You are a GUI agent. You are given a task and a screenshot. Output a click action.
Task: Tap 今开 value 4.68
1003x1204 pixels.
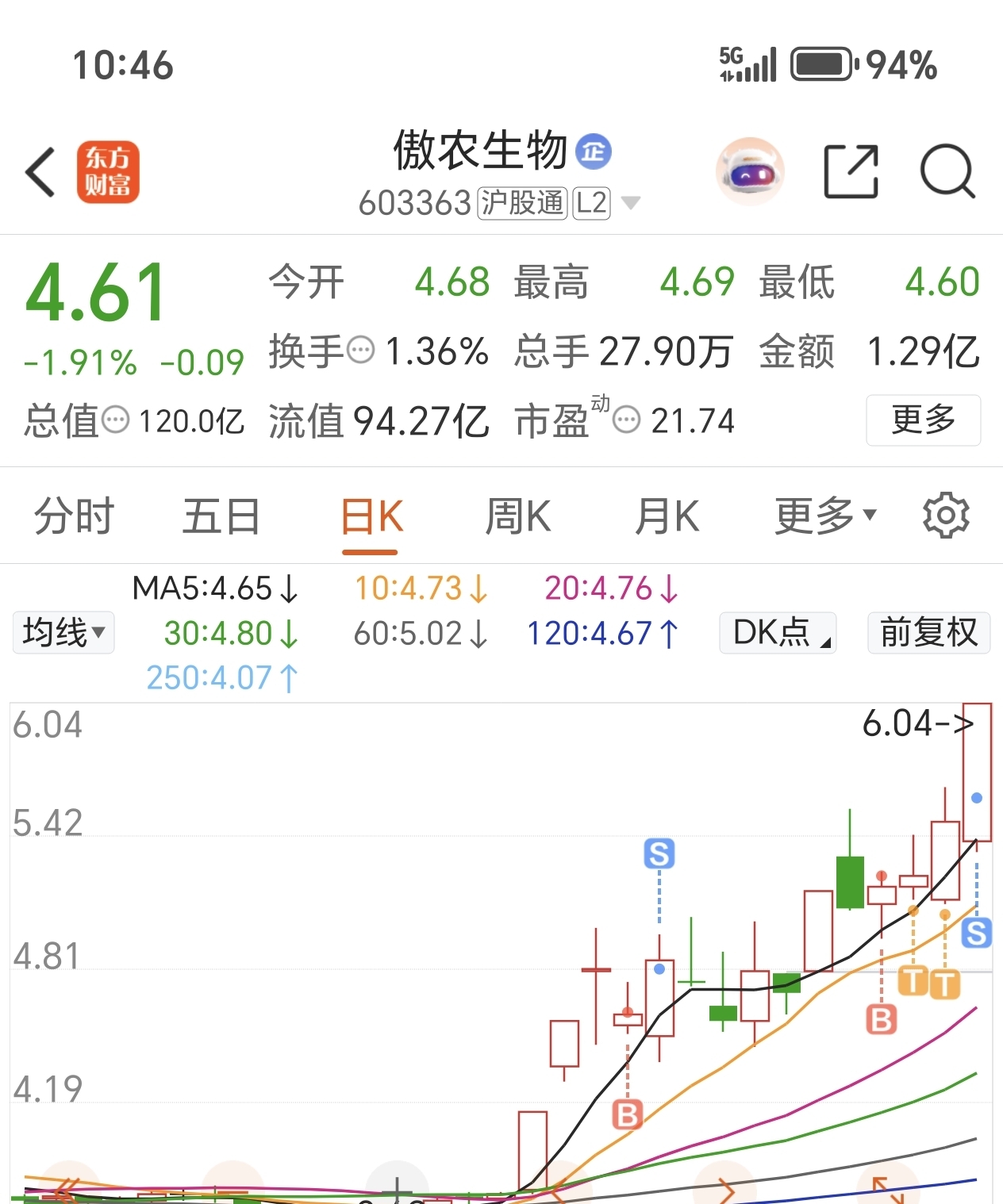point(452,282)
